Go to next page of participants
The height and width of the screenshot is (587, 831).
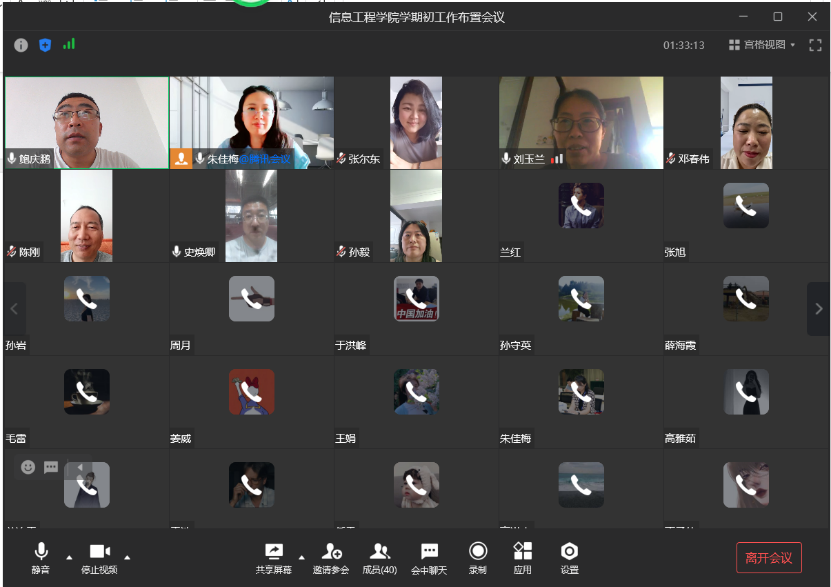click(x=818, y=309)
